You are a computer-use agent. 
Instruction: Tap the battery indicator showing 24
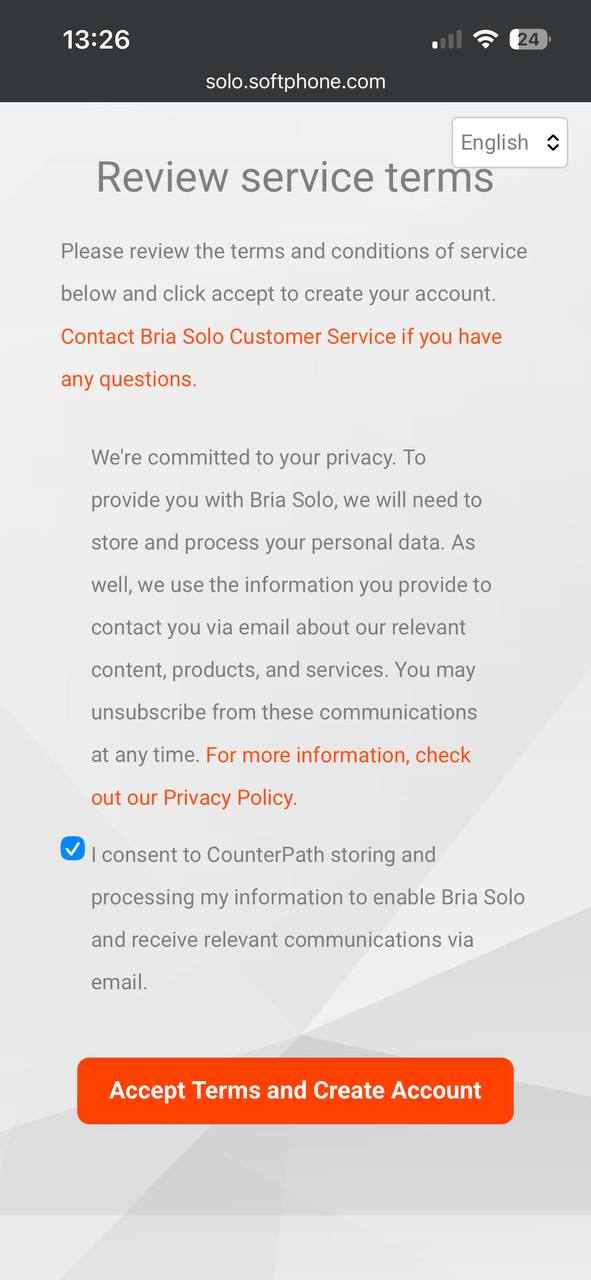pyautogui.click(x=530, y=40)
